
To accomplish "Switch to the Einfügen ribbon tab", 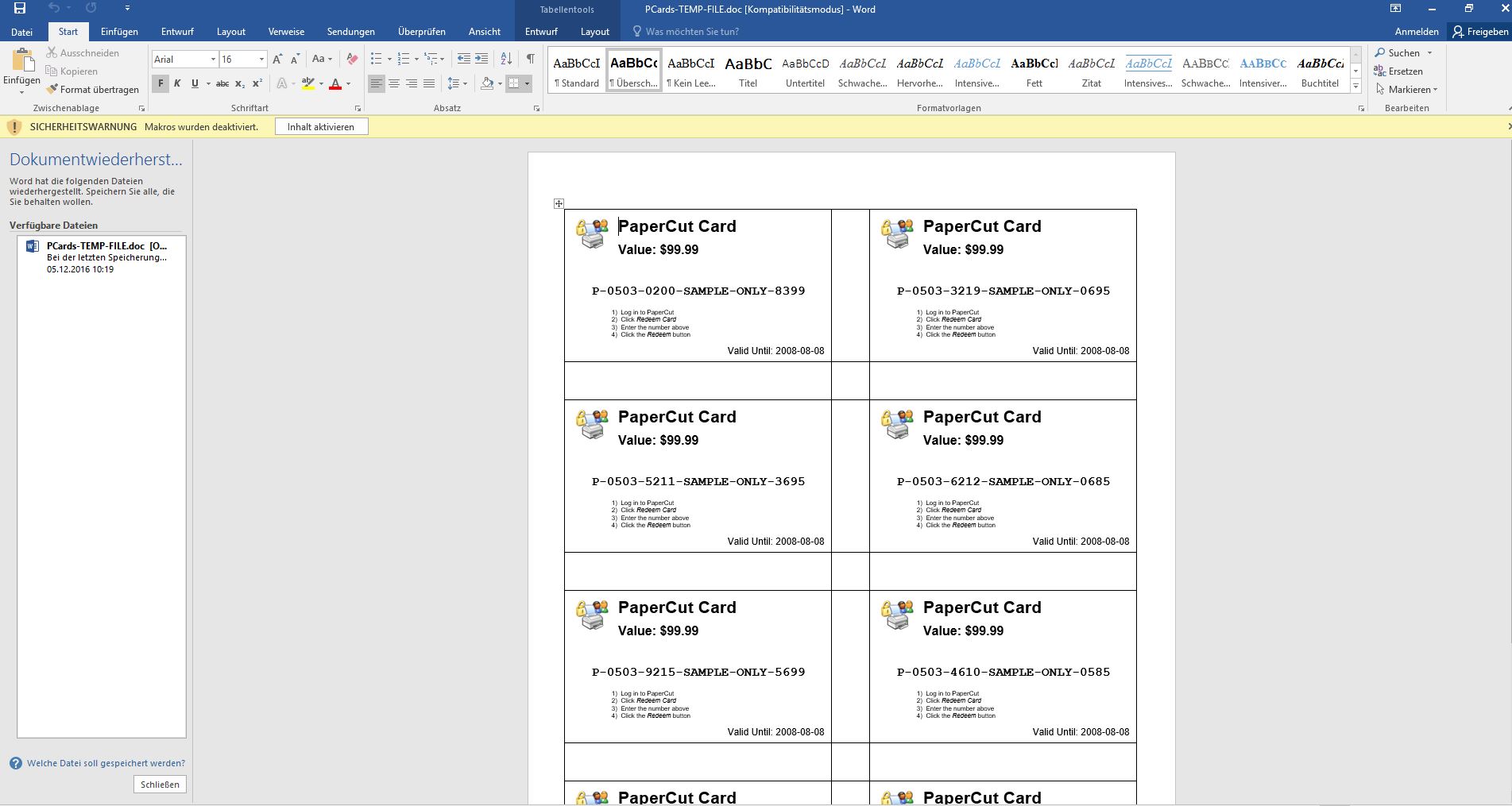I will tap(119, 32).
